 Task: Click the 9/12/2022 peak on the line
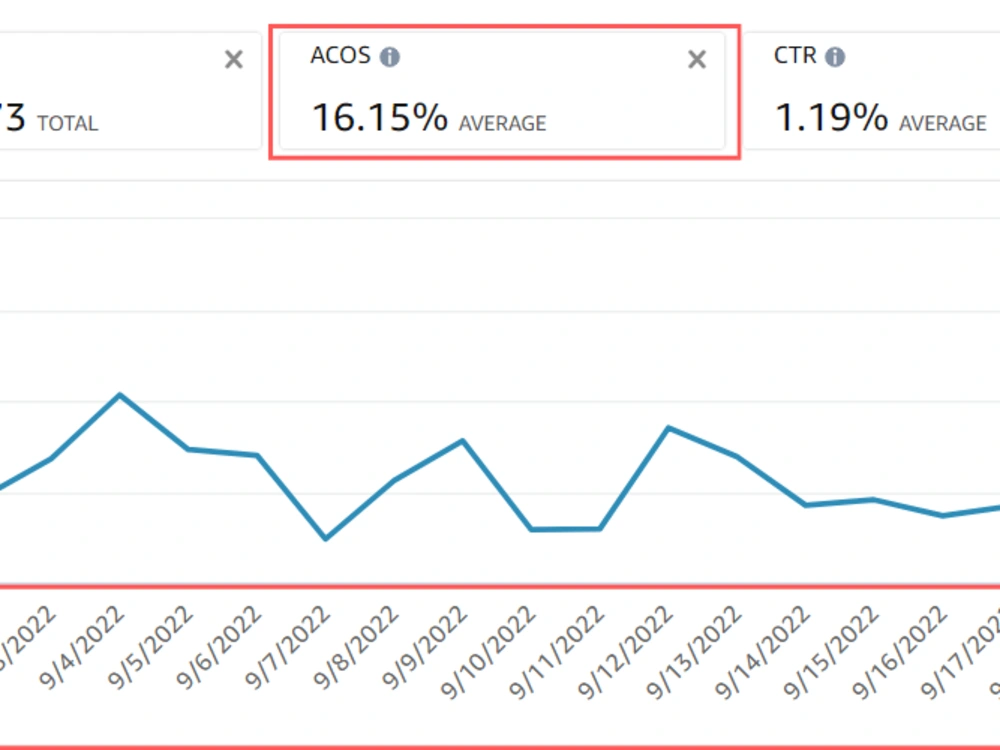tap(668, 427)
